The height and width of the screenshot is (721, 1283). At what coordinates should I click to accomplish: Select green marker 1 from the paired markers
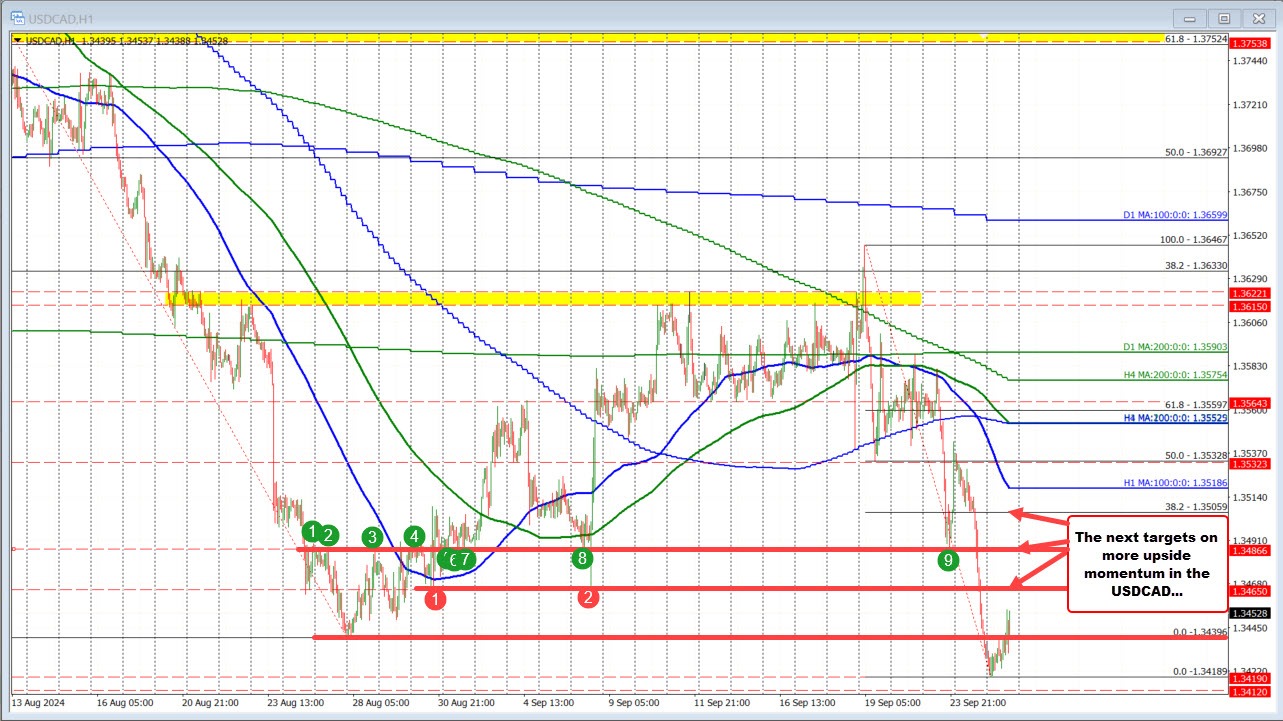point(314,530)
